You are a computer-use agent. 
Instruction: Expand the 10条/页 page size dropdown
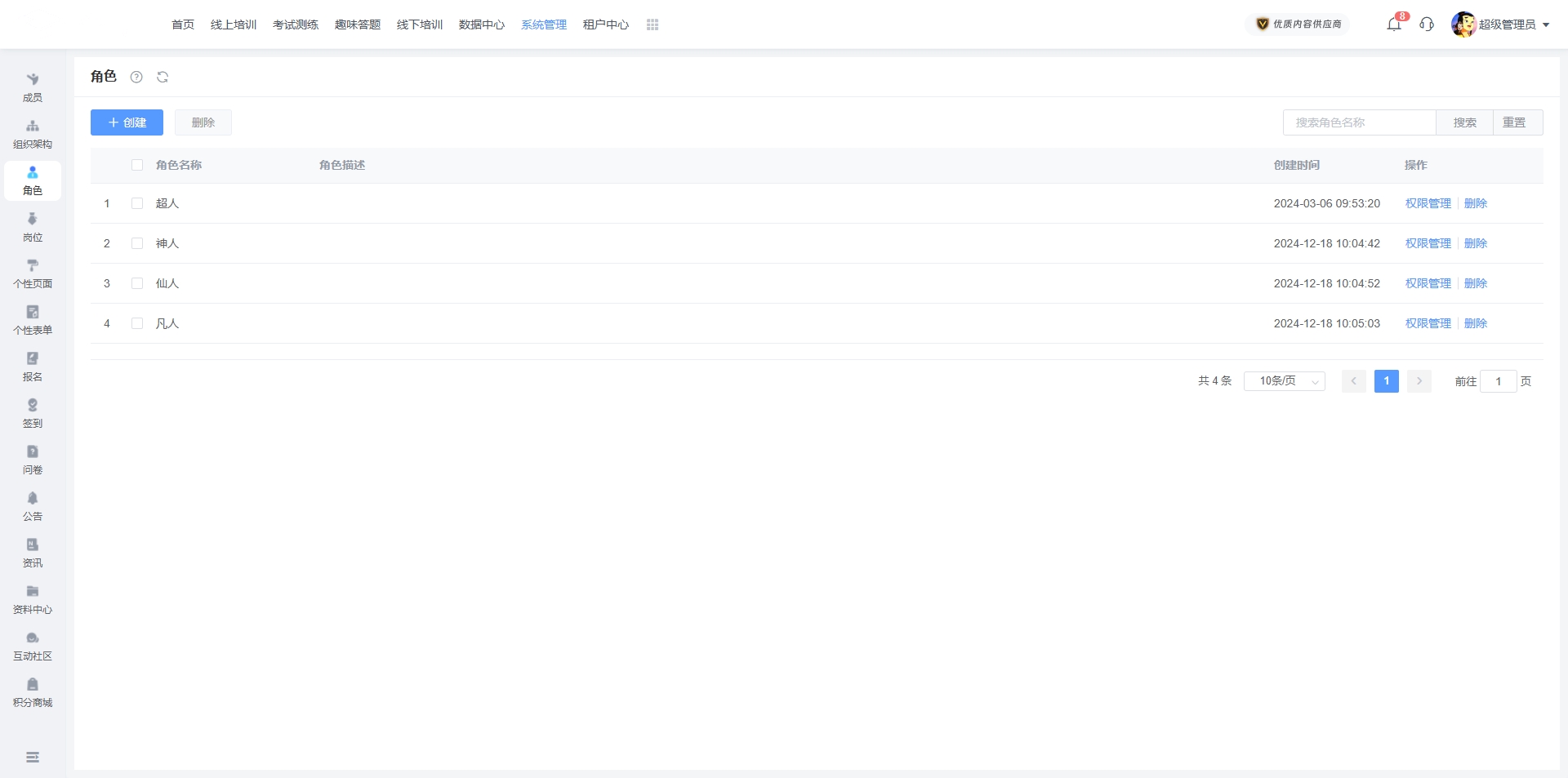point(1284,381)
